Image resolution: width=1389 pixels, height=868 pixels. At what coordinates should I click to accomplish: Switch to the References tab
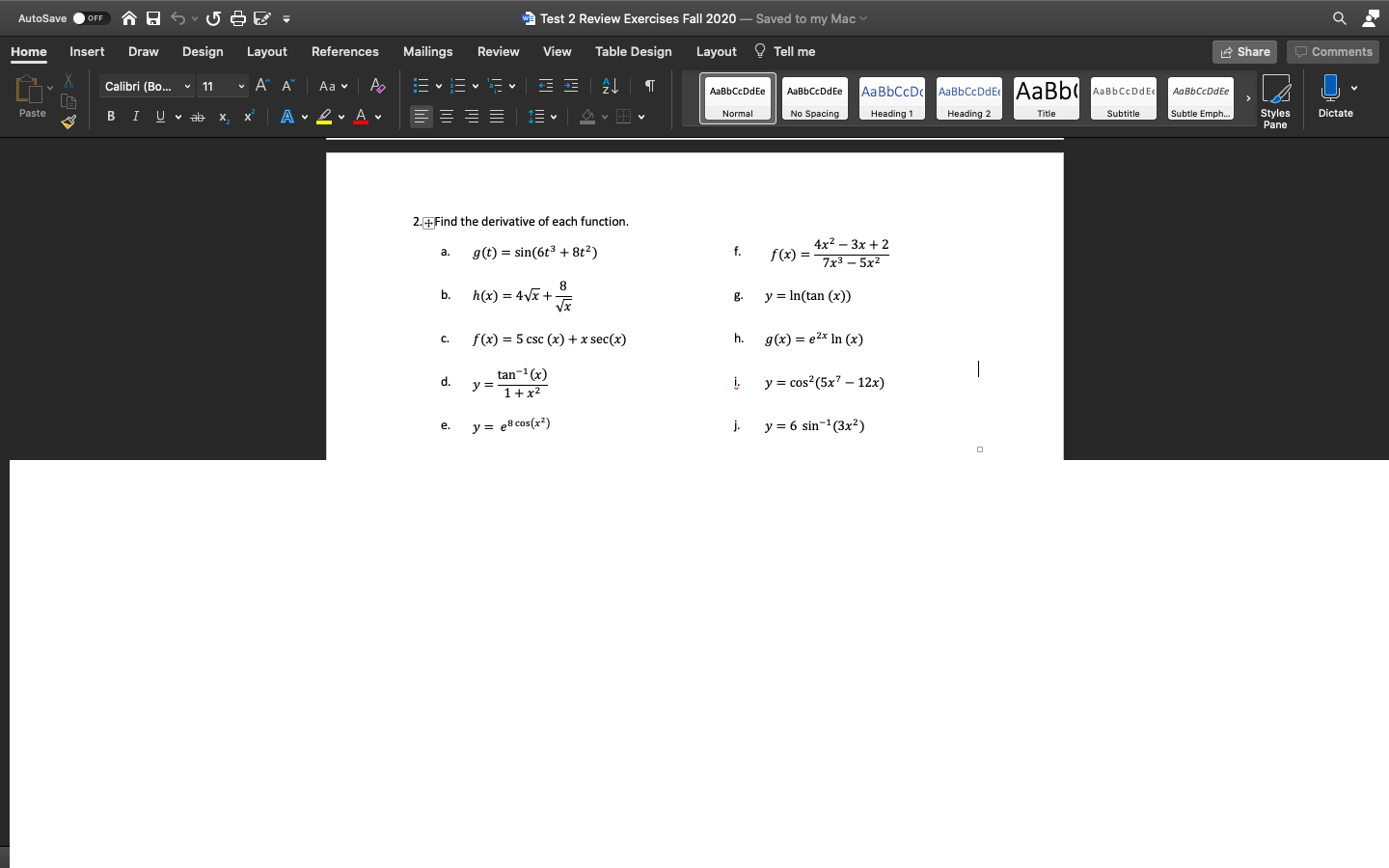coord(344,51)
